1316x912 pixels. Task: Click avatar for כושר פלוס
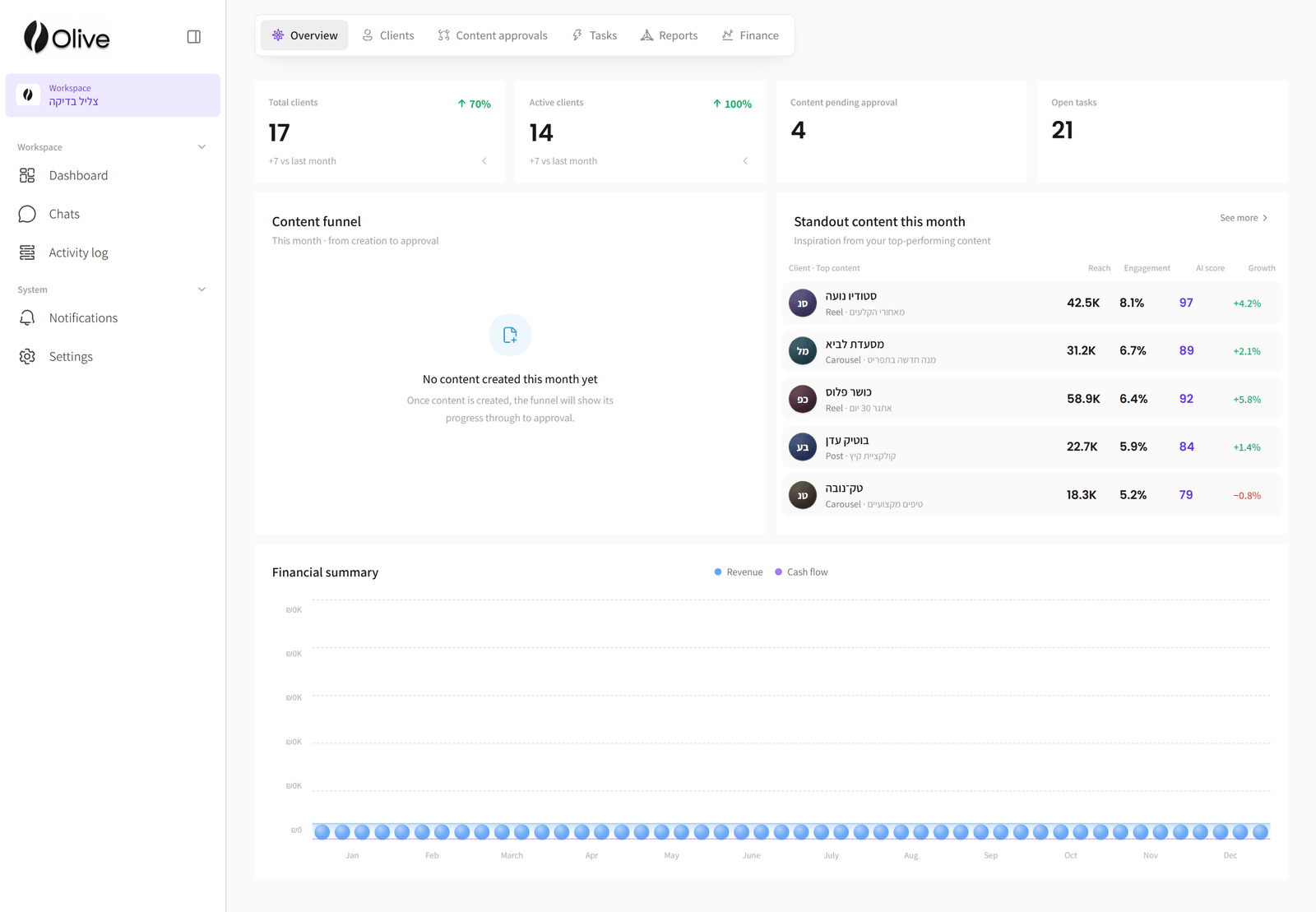click(x=803, y=399)
